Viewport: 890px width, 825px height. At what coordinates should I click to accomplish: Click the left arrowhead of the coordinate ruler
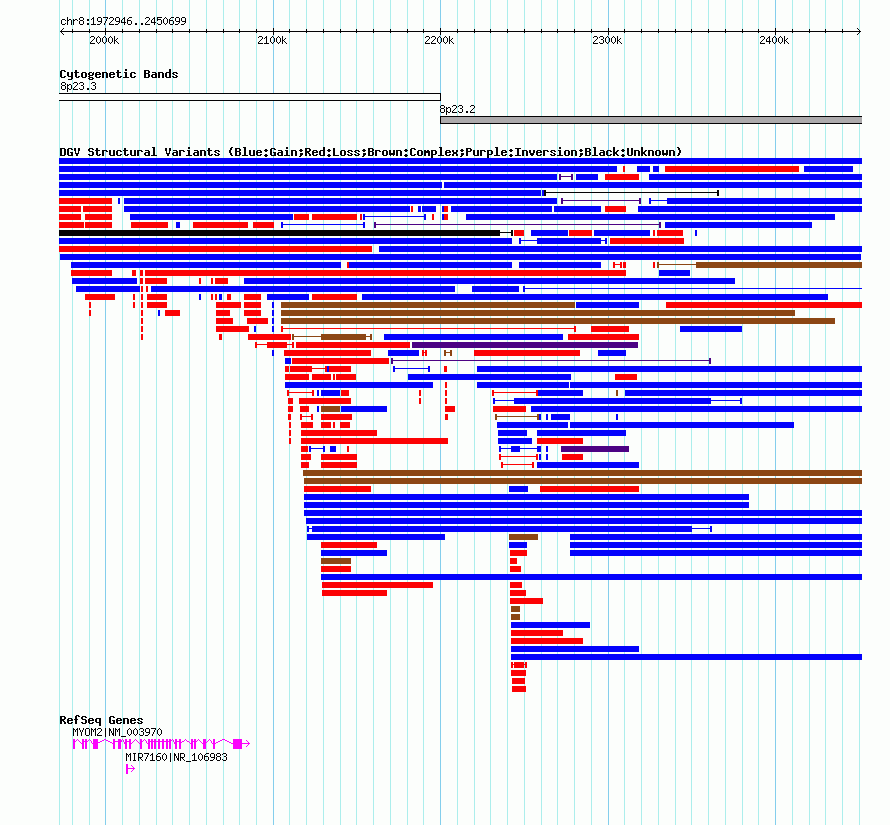(x=62, y=31)
